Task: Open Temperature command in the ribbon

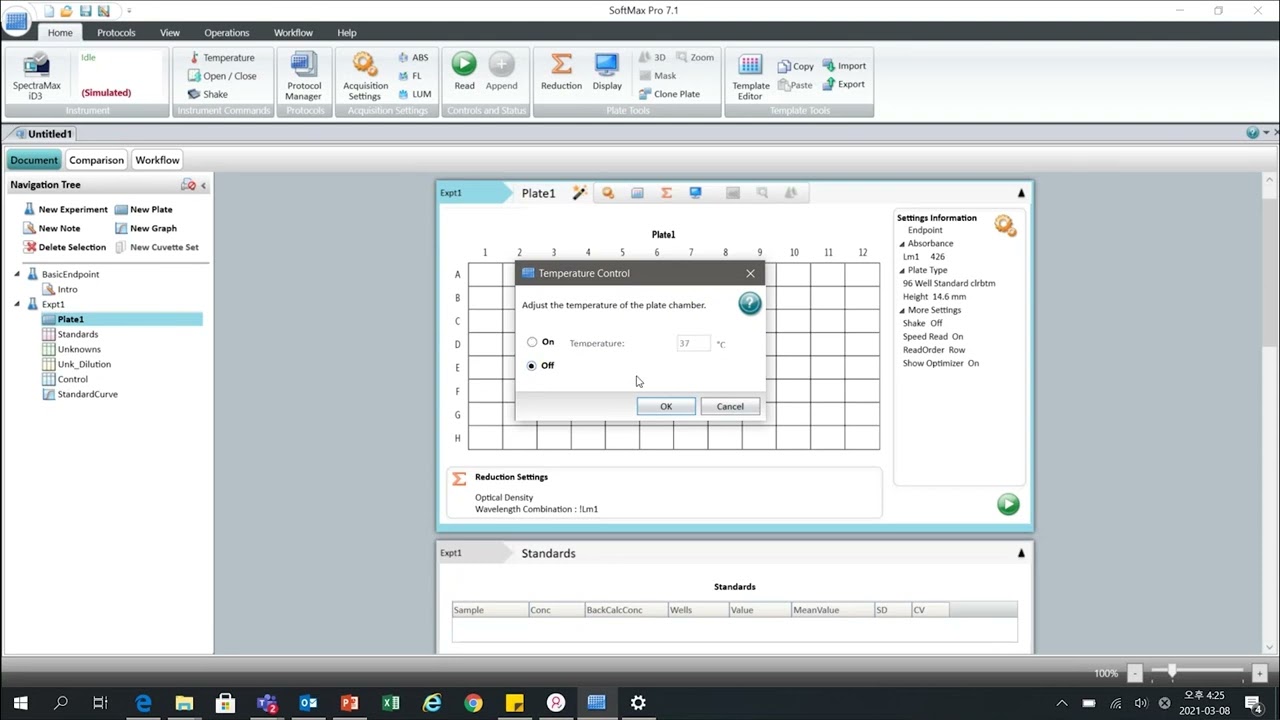Action: click(x=221, y=58)
